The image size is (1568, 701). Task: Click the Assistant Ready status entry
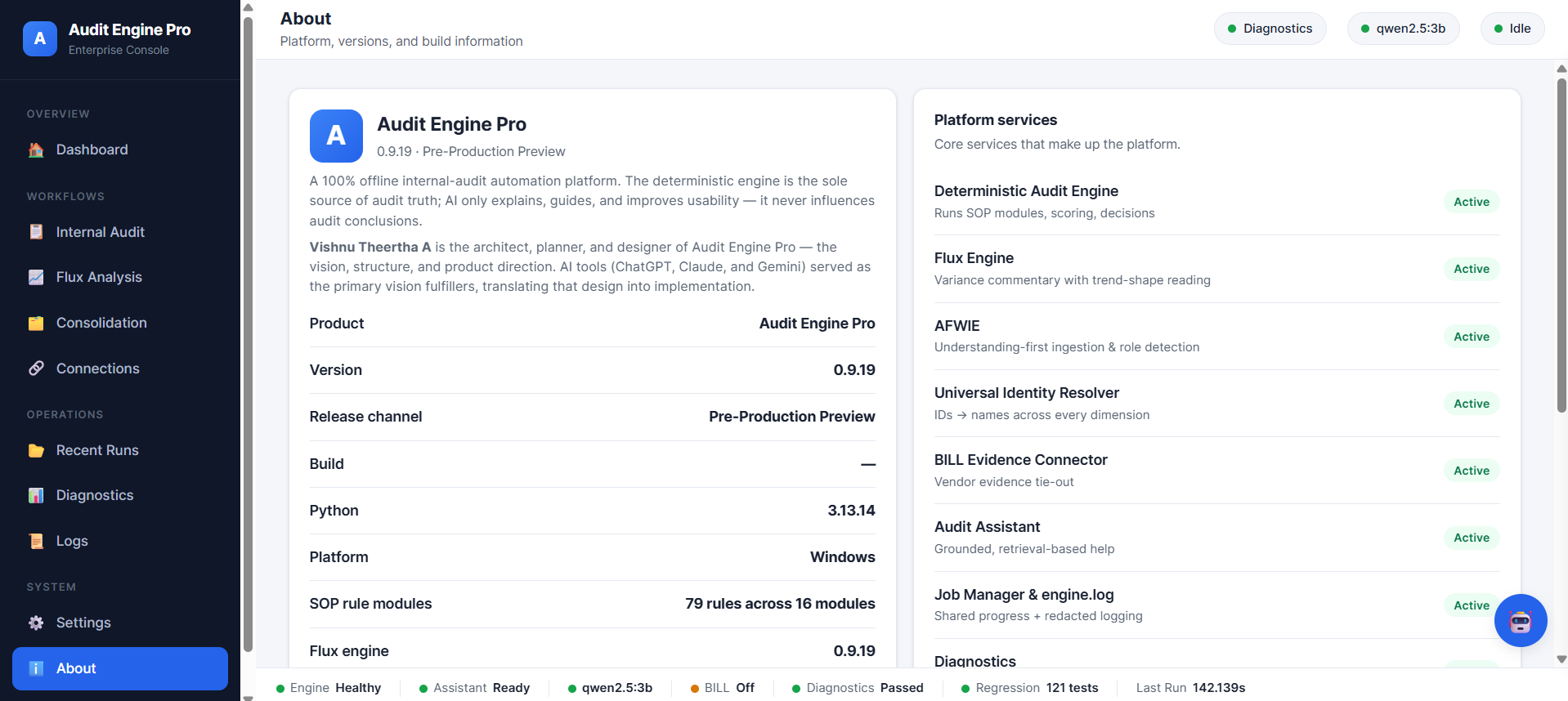click(474, 688)
